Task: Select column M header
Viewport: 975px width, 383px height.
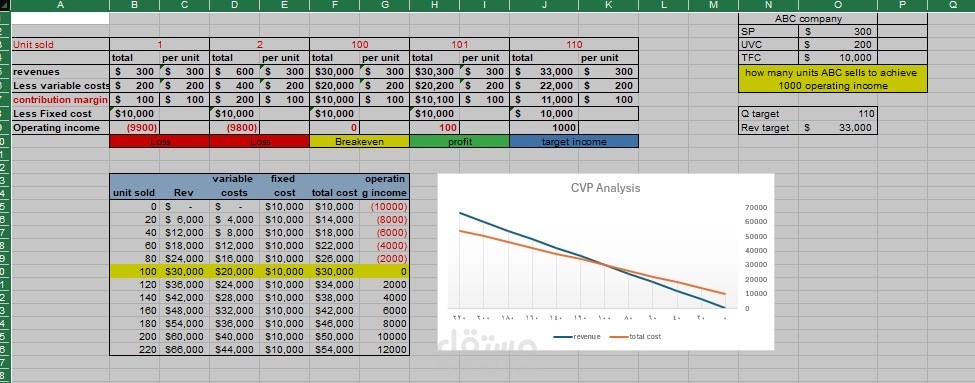Action: click(713, 5)
